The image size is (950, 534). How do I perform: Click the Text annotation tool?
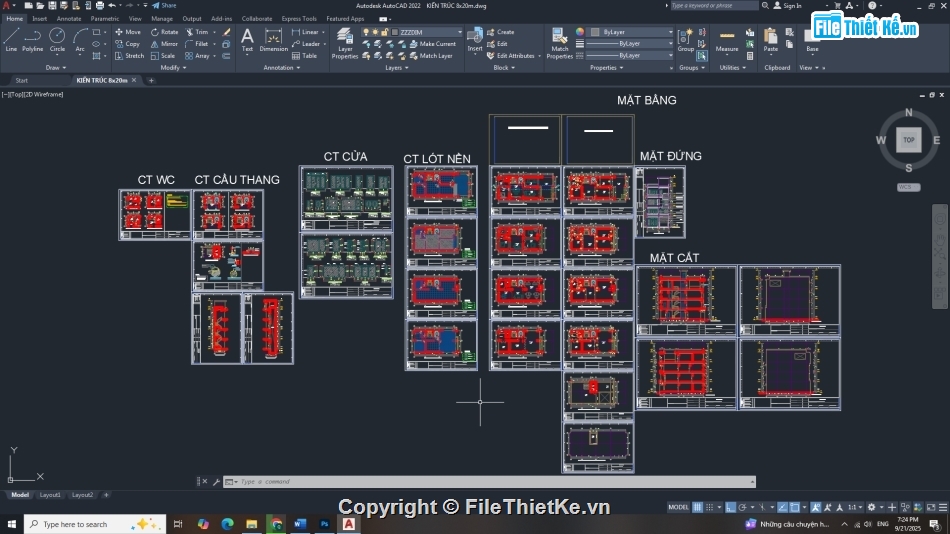coord(247,39)
